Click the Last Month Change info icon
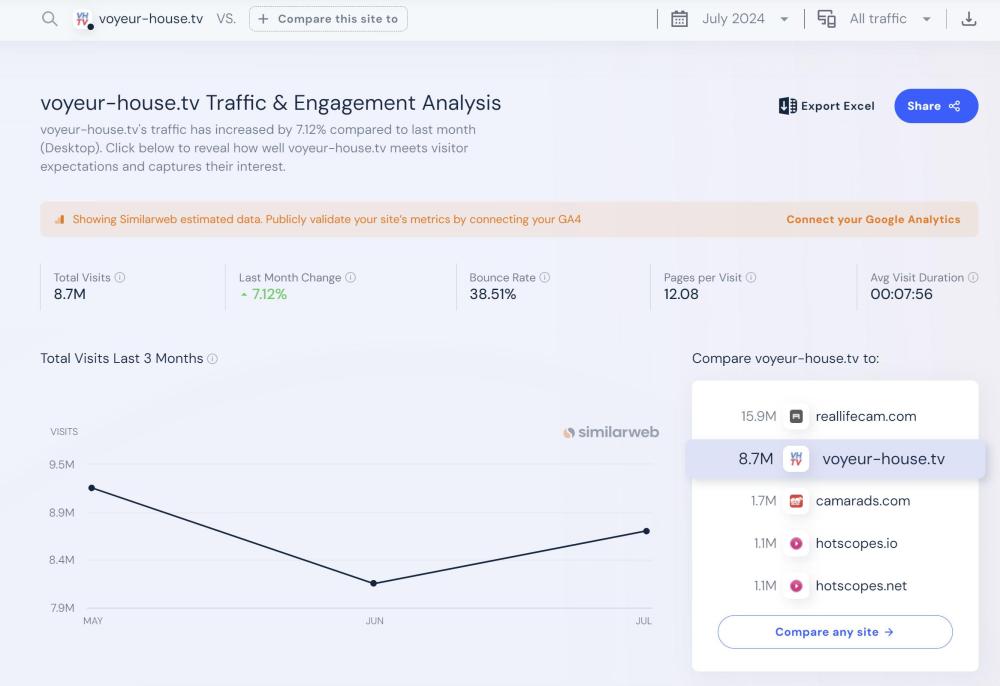Screen dimensions: 1000x686 351,278
